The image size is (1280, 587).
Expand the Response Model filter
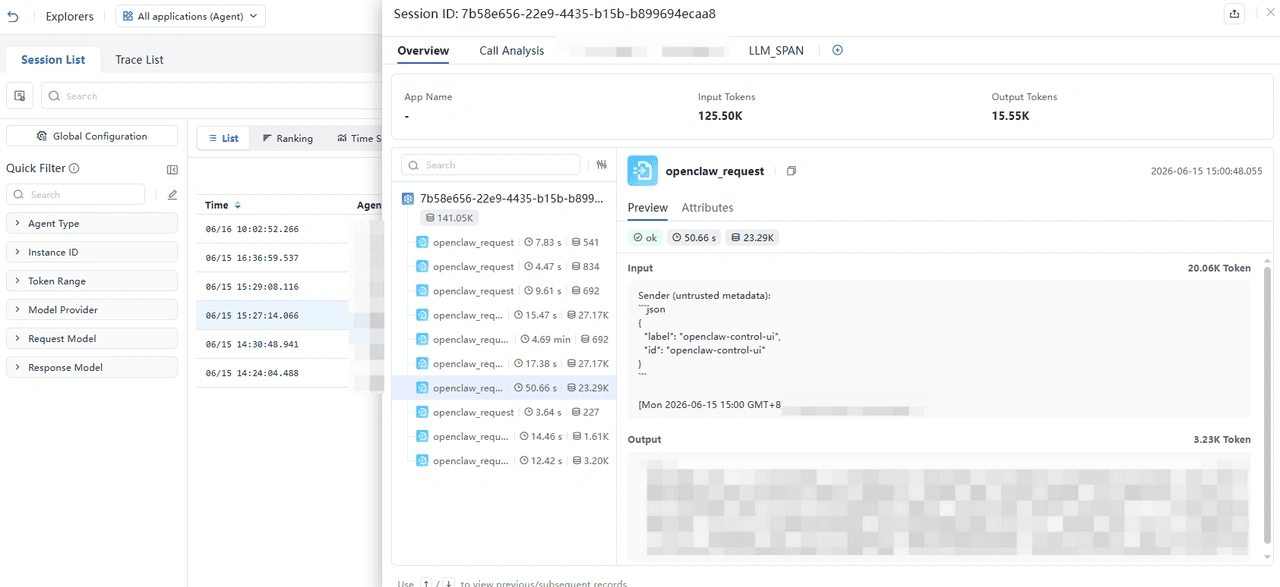point(92,368)
